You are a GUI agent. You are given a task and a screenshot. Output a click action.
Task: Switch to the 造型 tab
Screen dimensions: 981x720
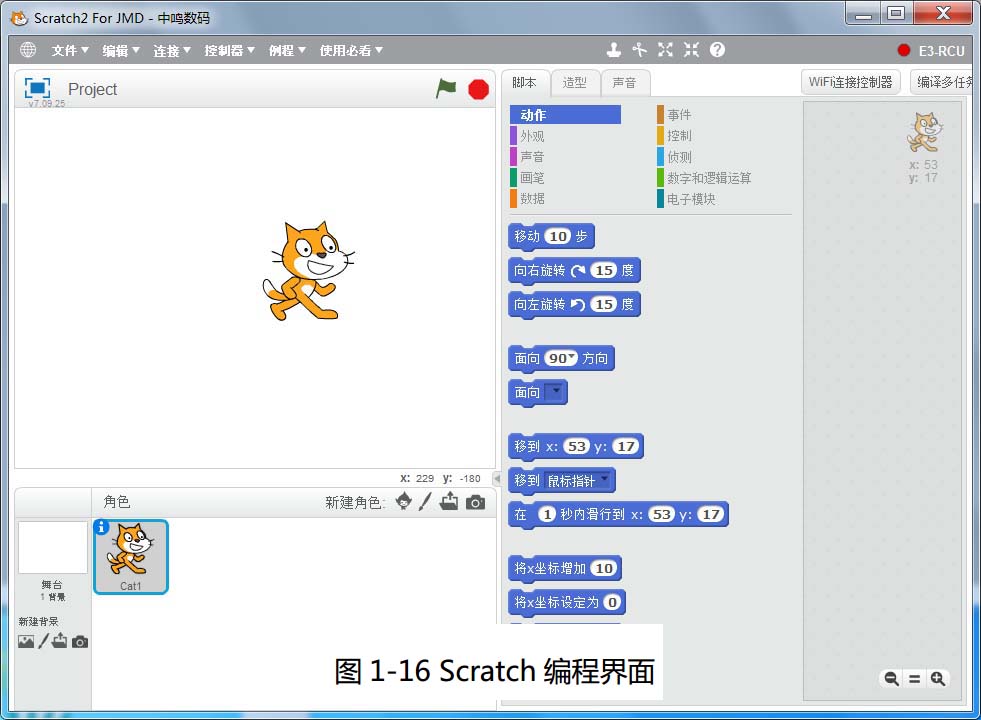coord(575,83)
